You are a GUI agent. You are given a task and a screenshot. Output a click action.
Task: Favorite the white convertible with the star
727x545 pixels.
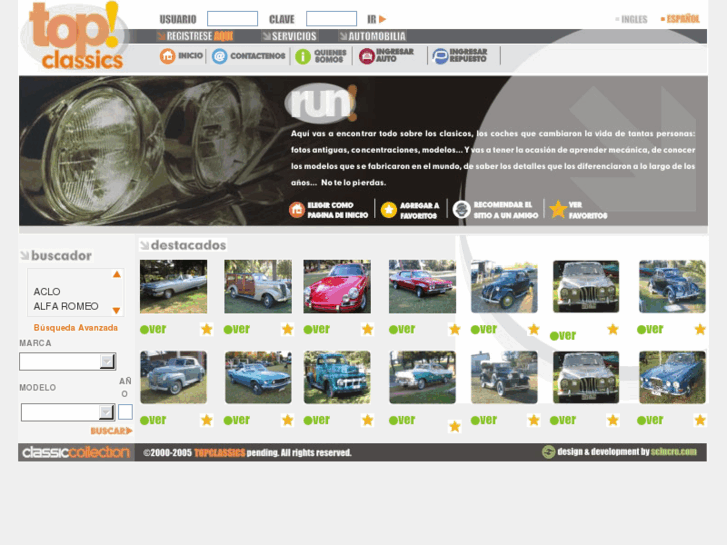(x=206, y=329)
